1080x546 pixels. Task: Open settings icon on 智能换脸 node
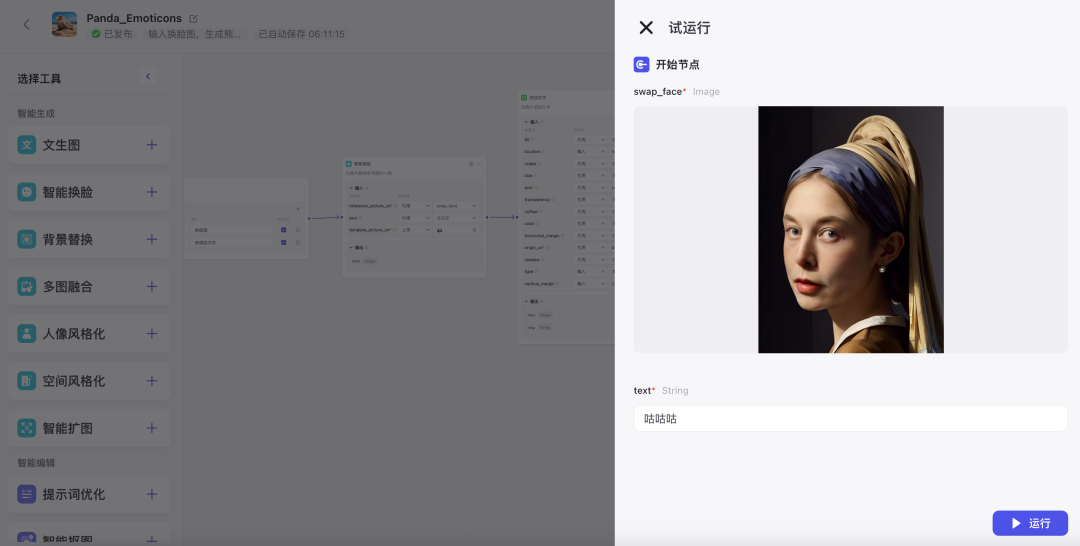[471, 164]
